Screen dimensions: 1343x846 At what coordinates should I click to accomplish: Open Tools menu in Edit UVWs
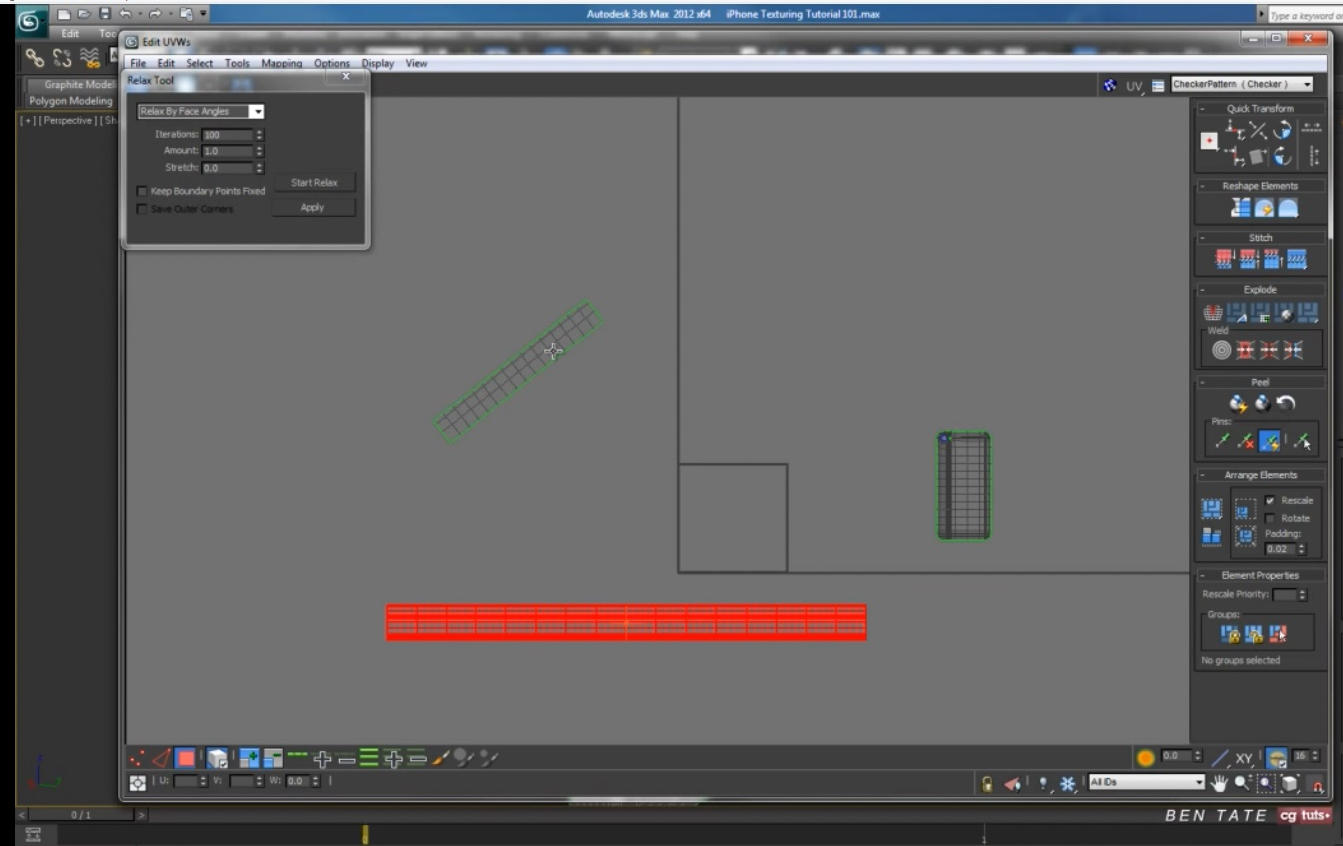(x=237, y=63)
